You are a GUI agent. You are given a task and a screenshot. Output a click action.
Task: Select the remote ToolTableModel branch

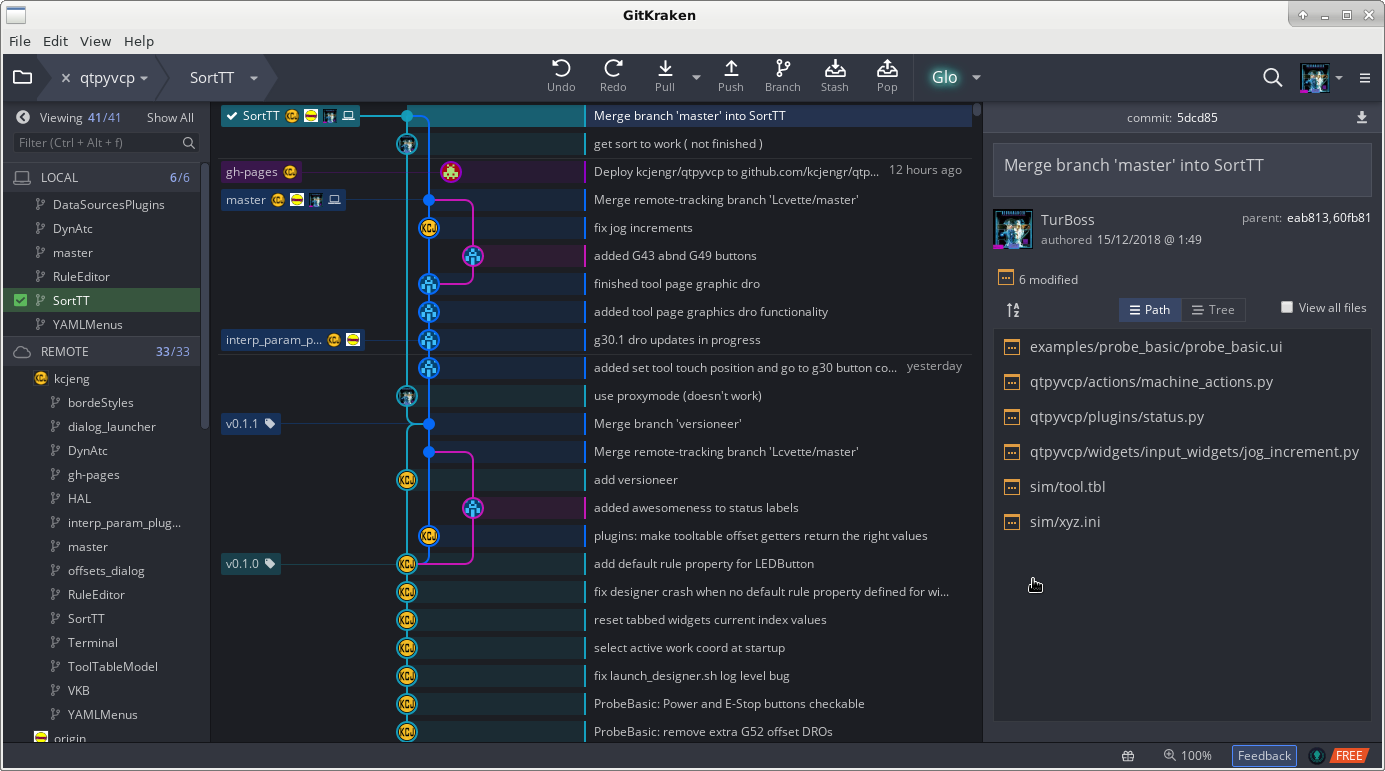112,667
